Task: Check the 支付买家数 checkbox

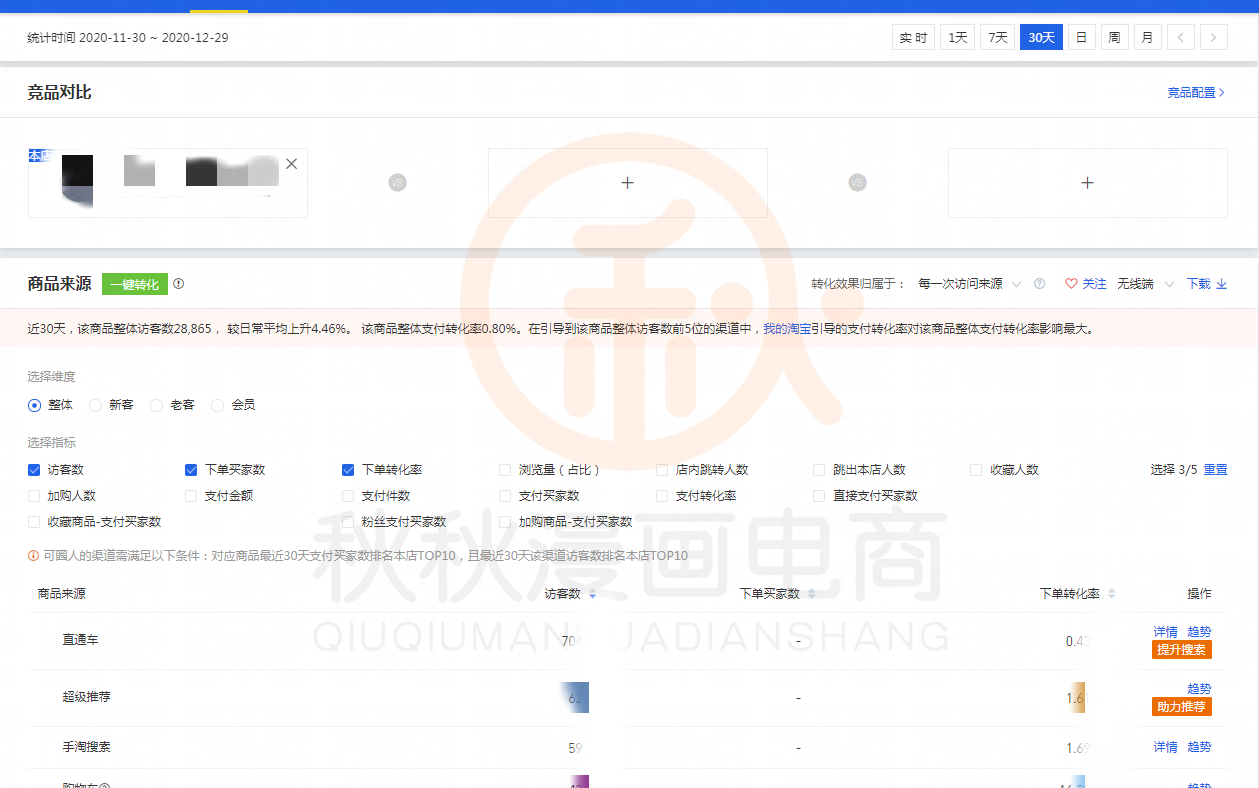Action: click(x=505, y=496)
